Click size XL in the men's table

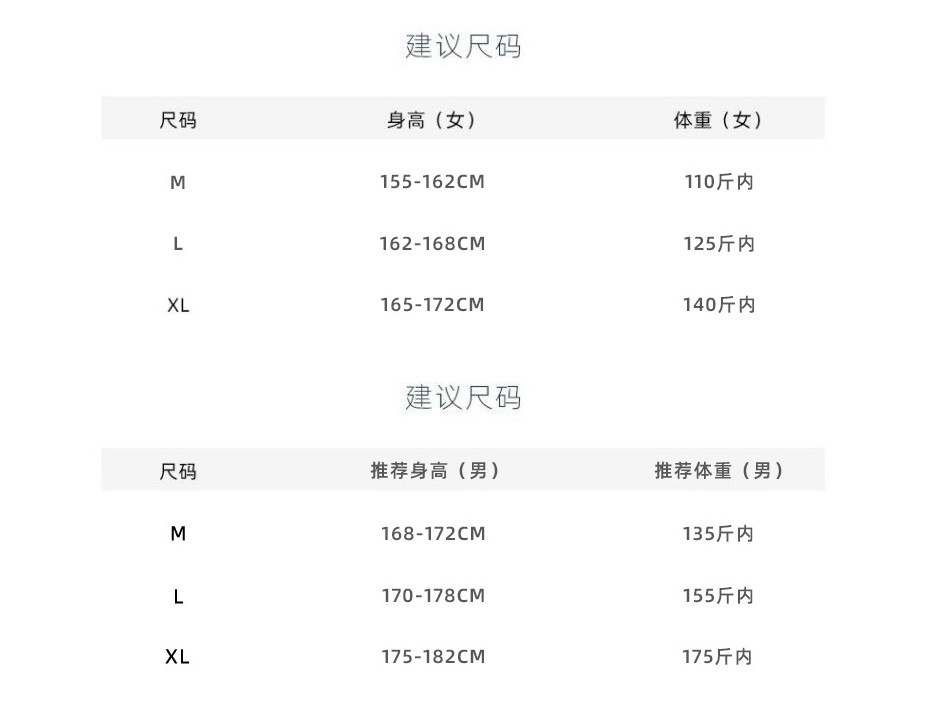pyautogui.click(x=178, y=657)
